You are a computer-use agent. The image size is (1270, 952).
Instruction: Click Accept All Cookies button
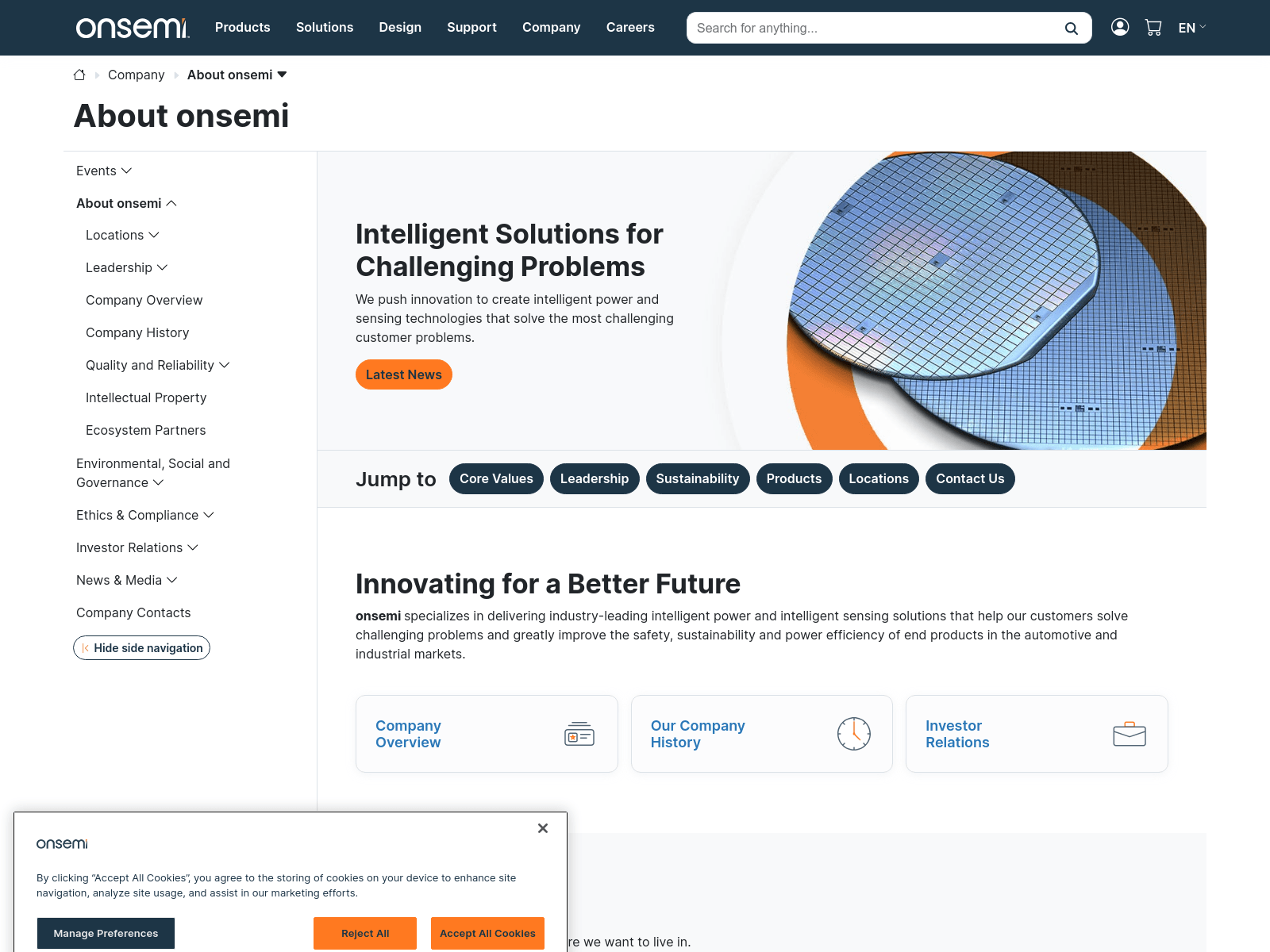coord(488,934)
